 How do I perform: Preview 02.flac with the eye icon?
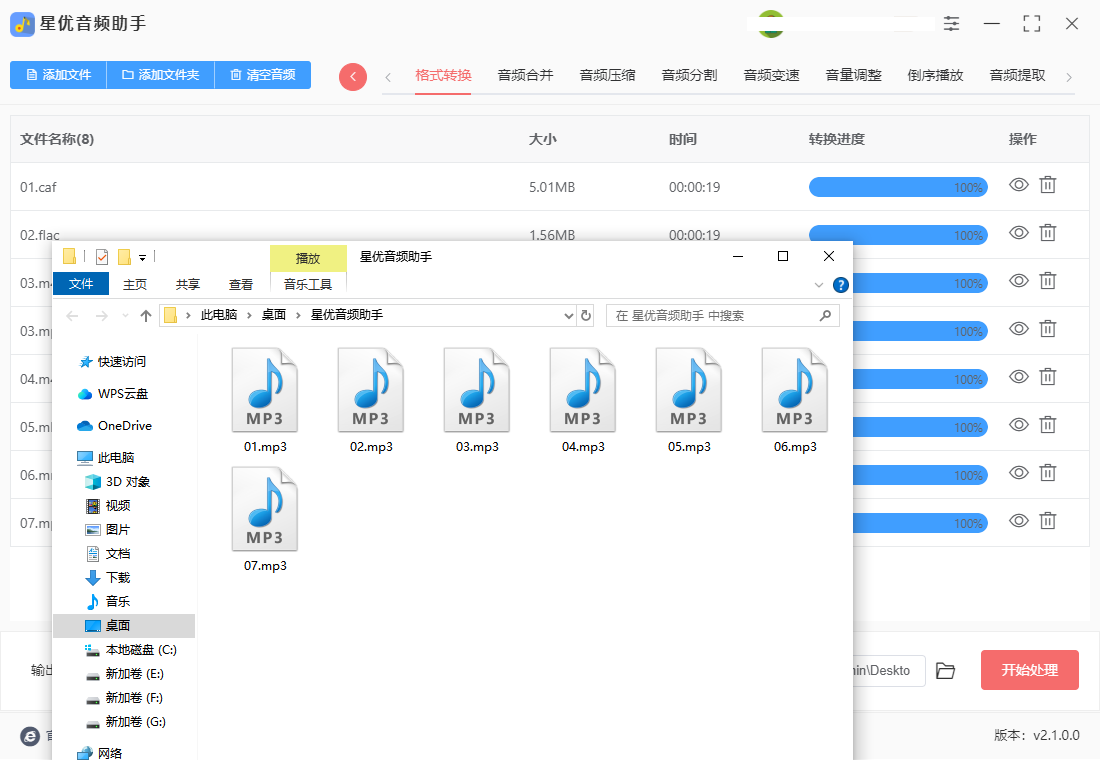[x=1019, y=232]
